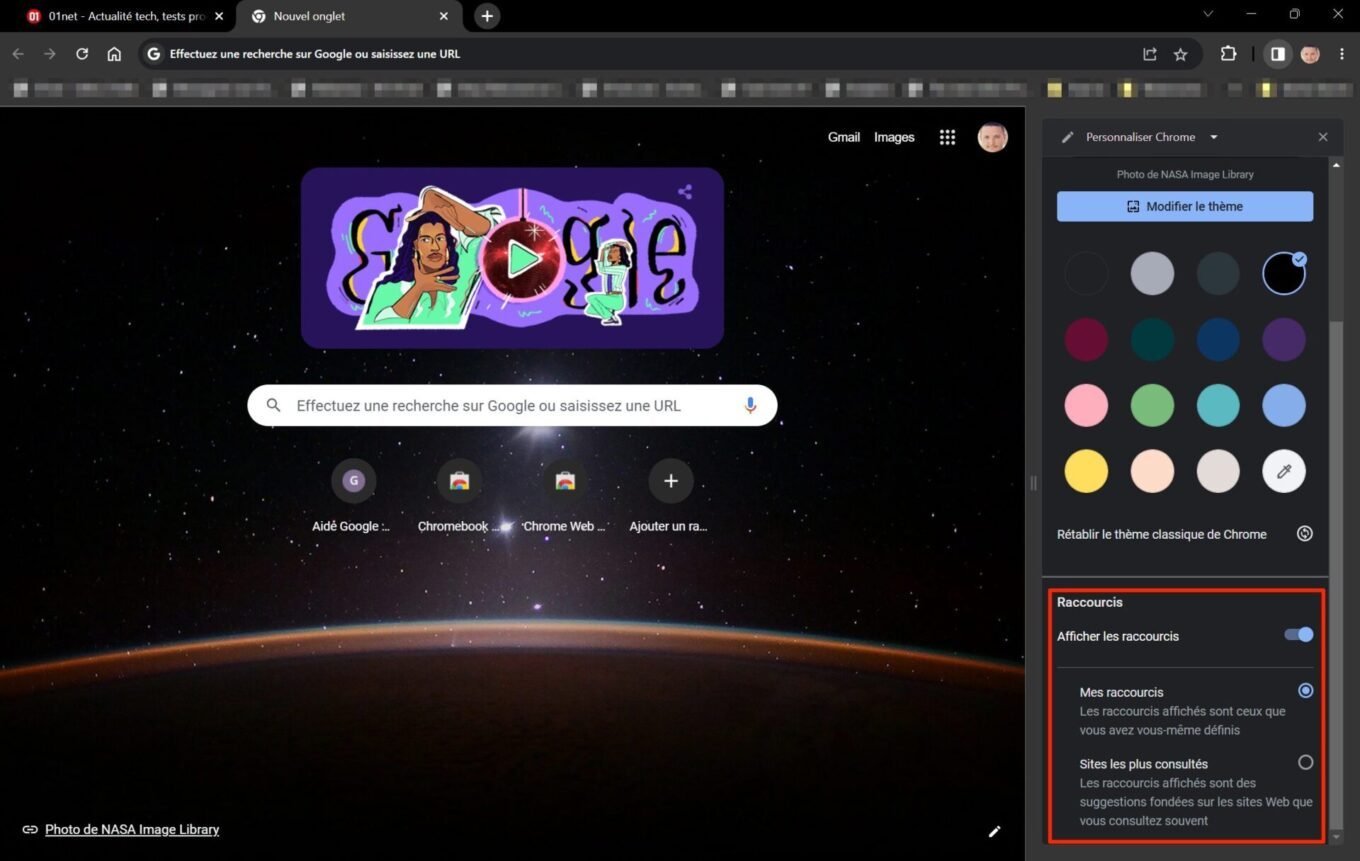Click the Google search box on page
The height and width of the screenshot is (861, 1360).
click(x=512, y=405)
